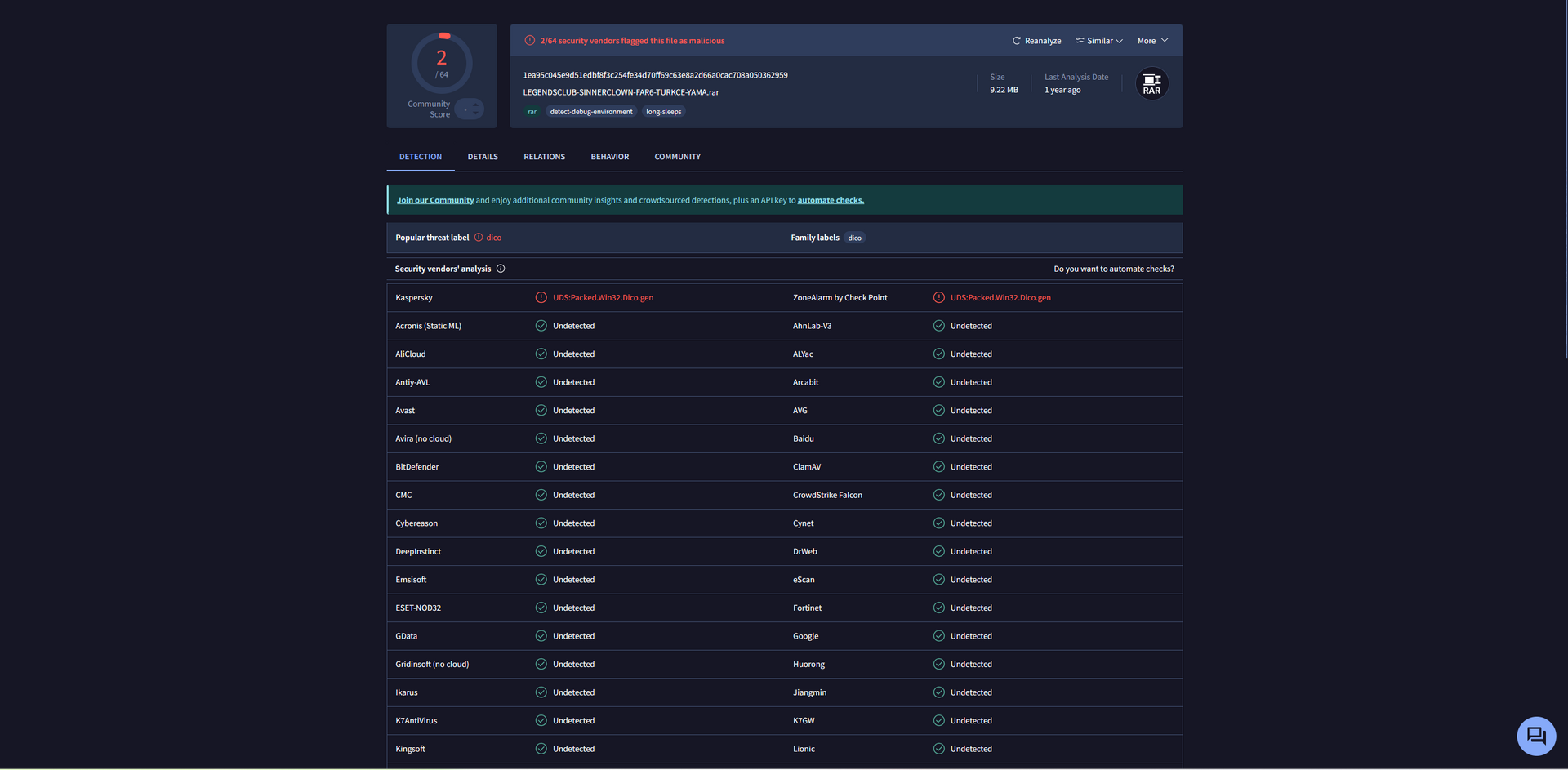1568x770 pixels.
Task: Click the check icon next to Baidu's result
Action: pos(939,438)
